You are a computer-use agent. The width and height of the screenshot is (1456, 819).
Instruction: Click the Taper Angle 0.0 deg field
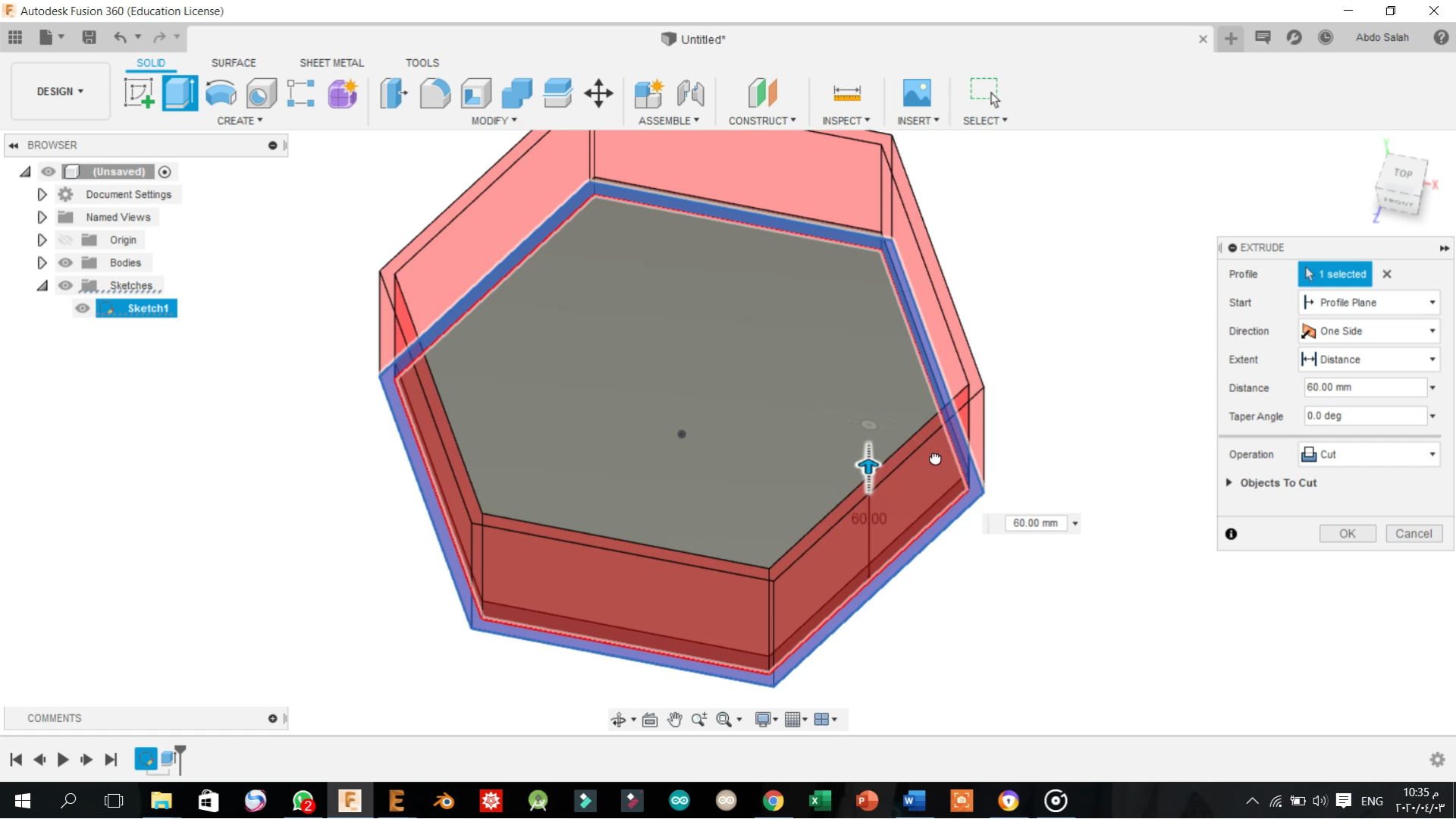click(x=1365, y=416)
